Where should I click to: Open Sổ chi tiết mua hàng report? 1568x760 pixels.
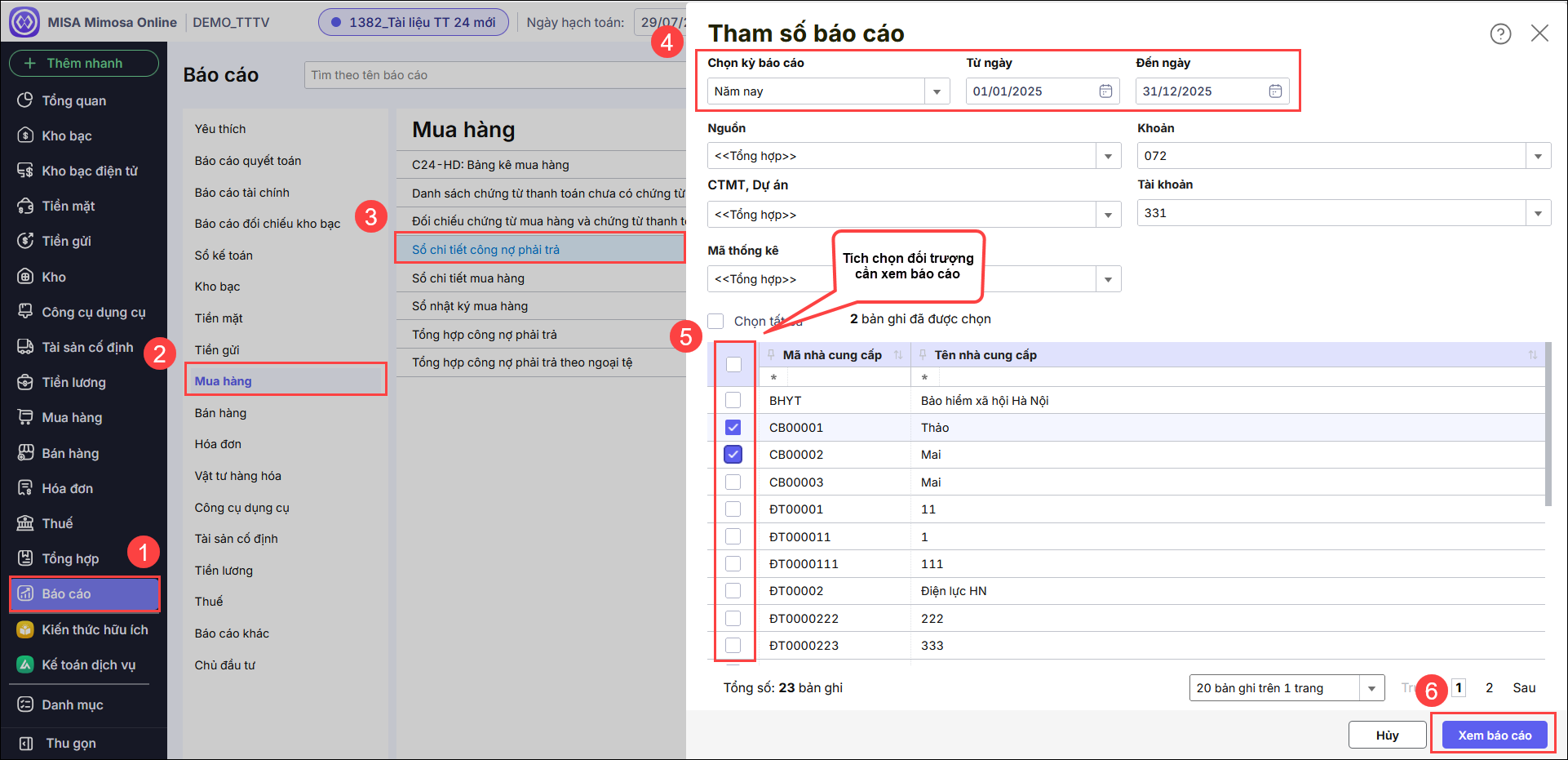pyautogui.click(x=468, y=278)
